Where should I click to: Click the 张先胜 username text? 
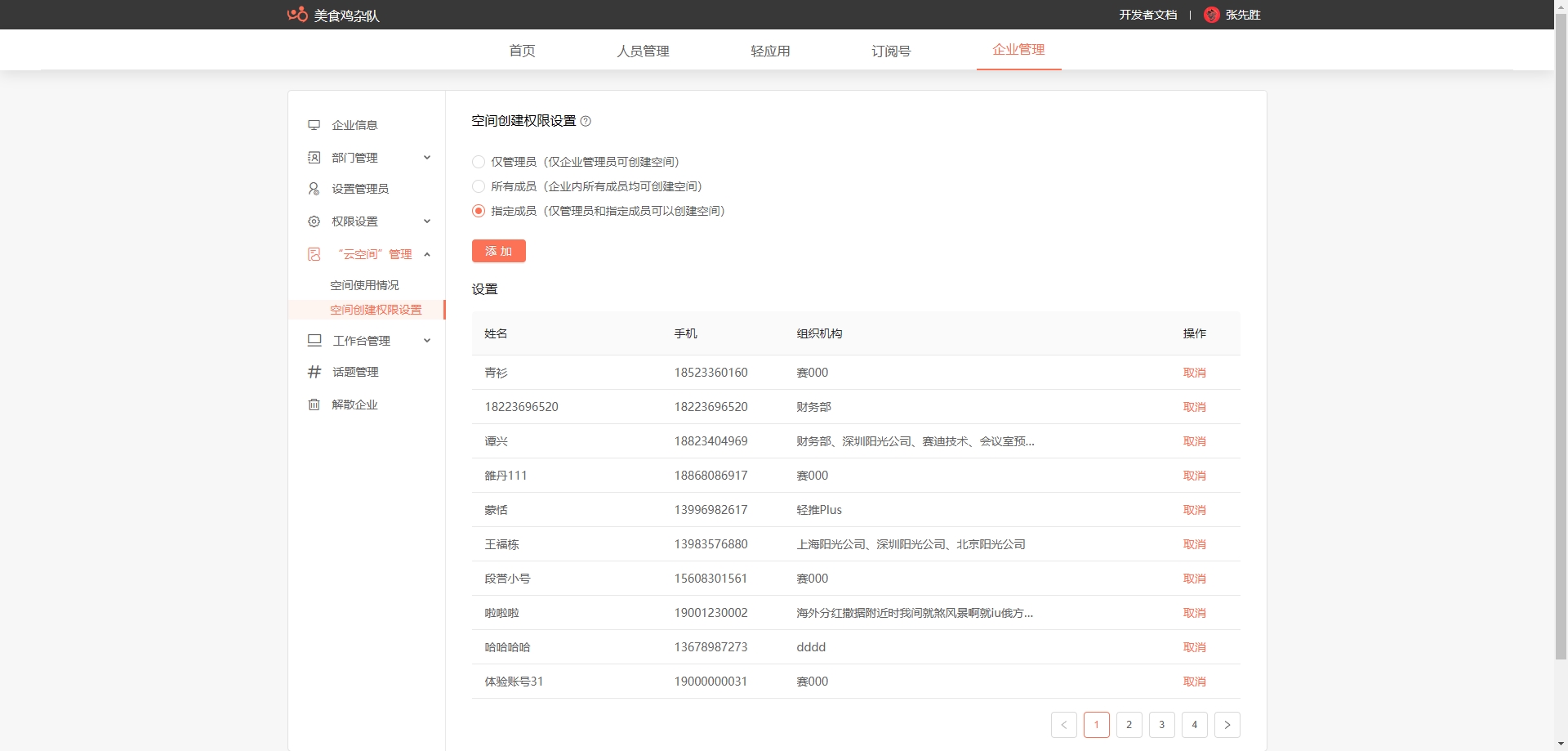click(1243, 15)
